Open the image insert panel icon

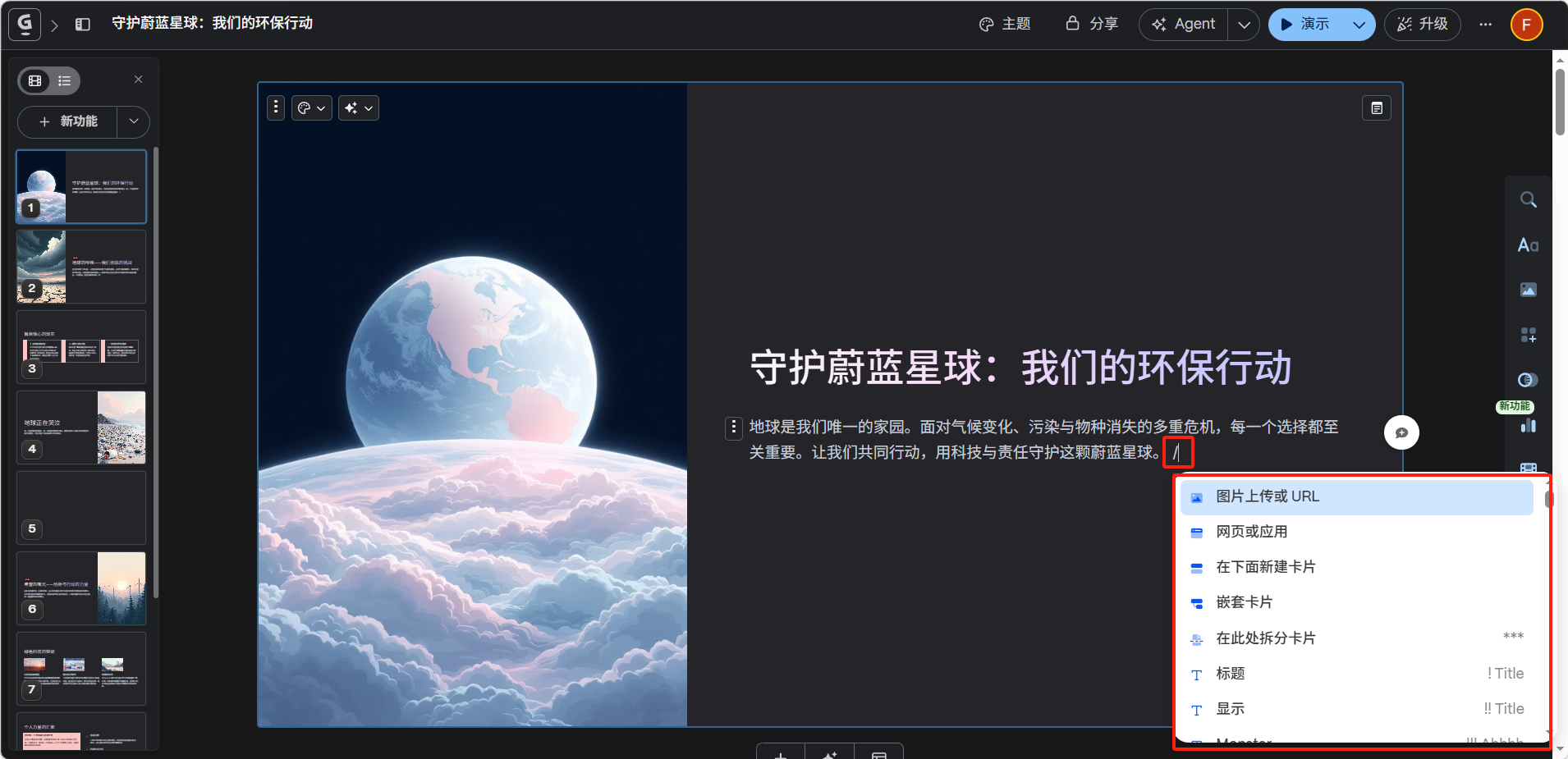click(x=1528, y=290)
